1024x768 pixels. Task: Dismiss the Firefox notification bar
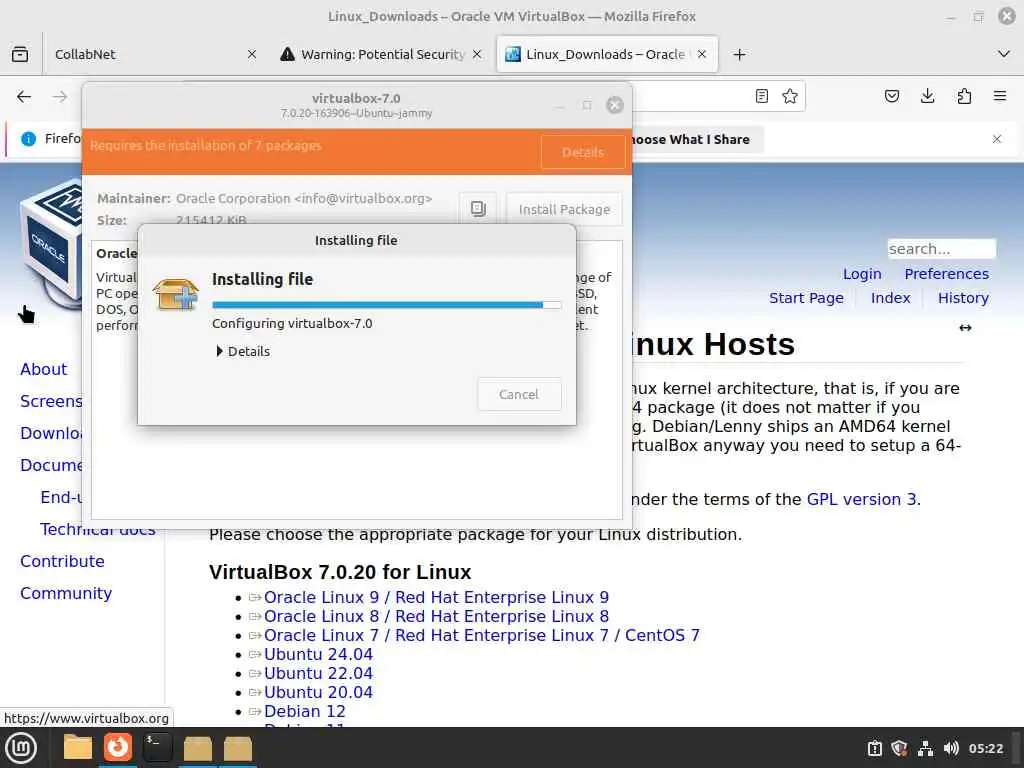coord(997,139)
